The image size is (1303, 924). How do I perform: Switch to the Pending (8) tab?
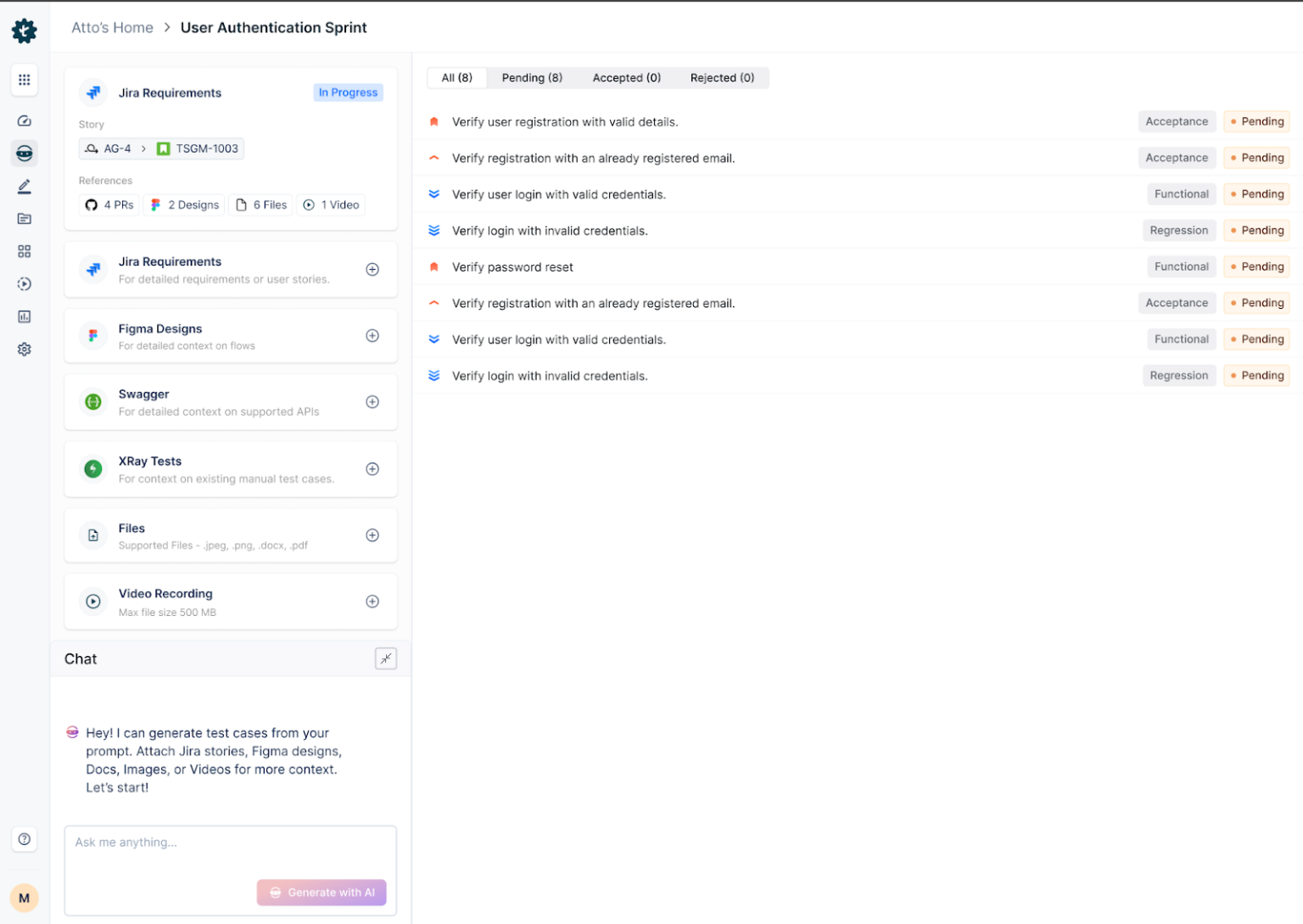[x=532, y=77]
